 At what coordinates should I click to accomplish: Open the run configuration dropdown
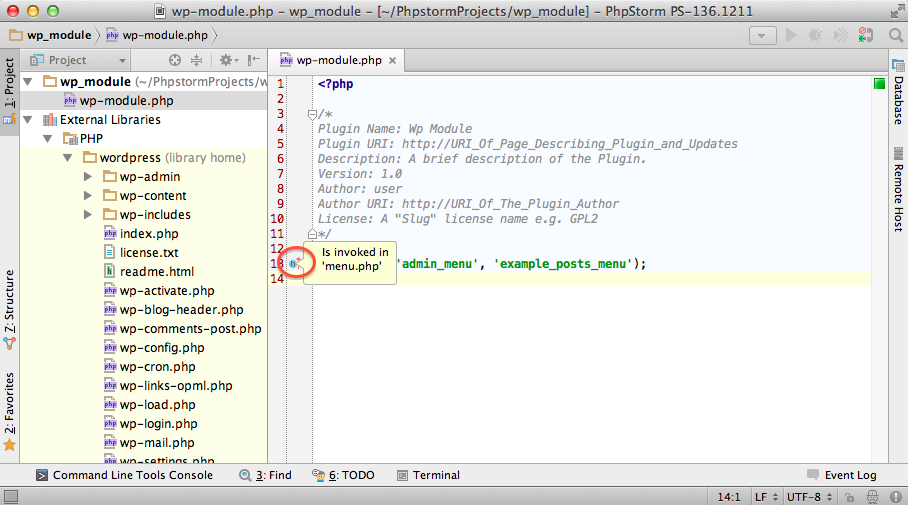pos(762,35)
